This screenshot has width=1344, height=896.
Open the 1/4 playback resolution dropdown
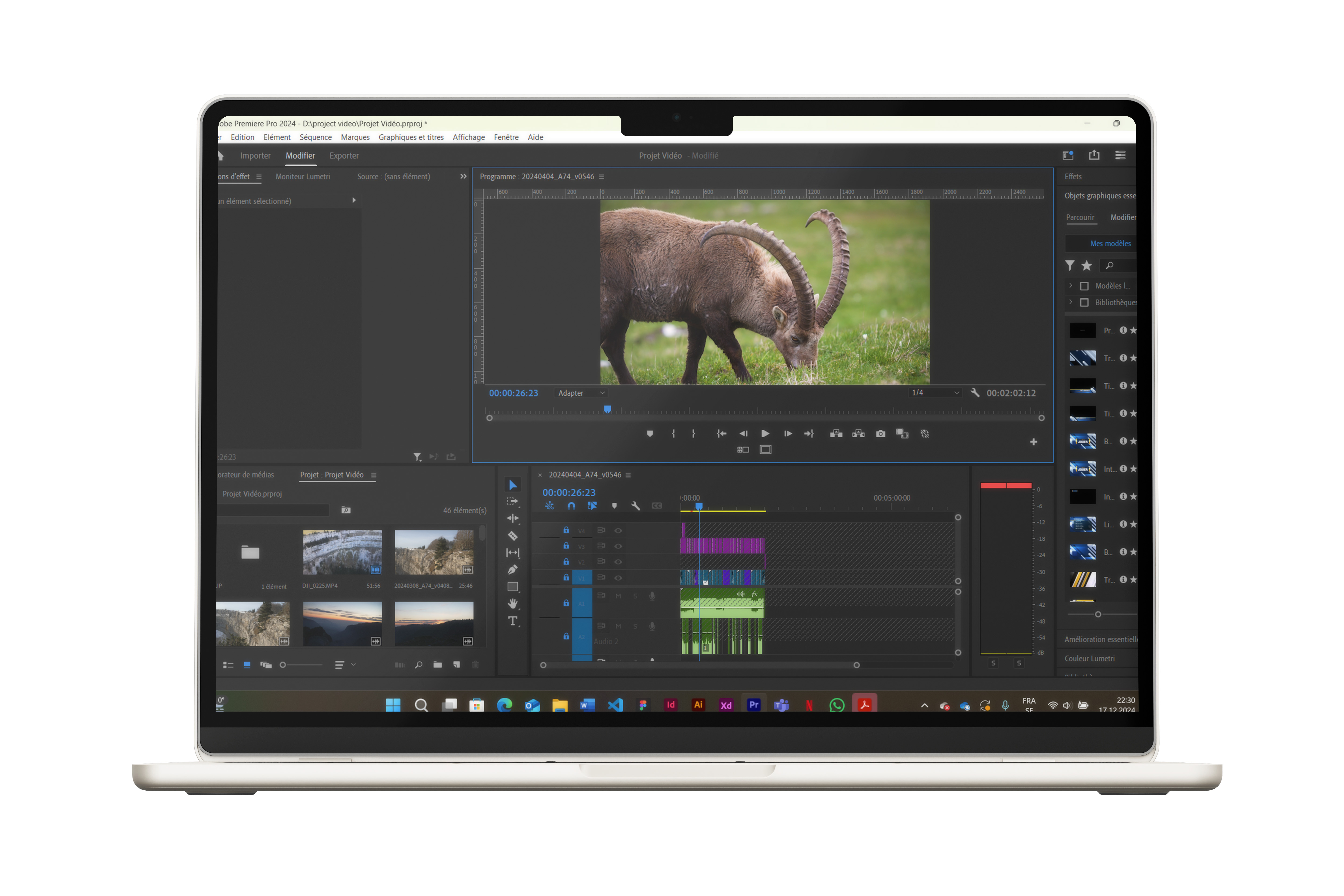click(x=935, y=393)
